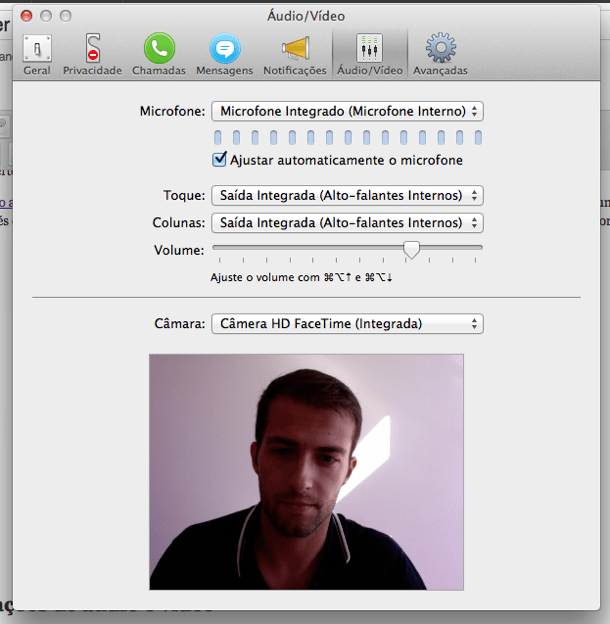Select the Áudio/Vídeo mixer pane

click(x=370, y=55)
